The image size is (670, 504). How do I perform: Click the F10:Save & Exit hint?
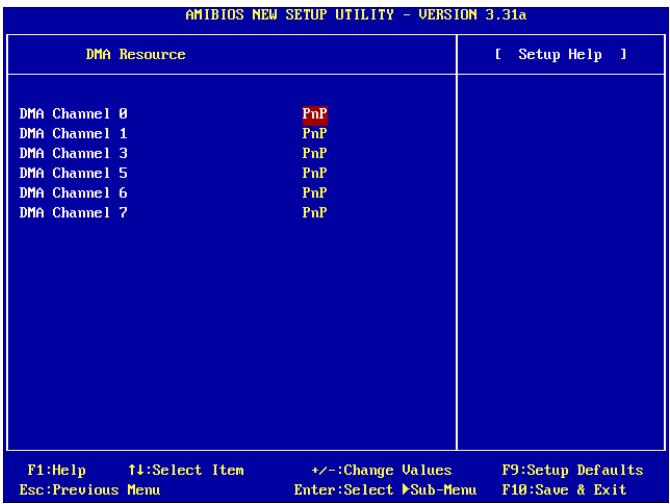(564, 490)
